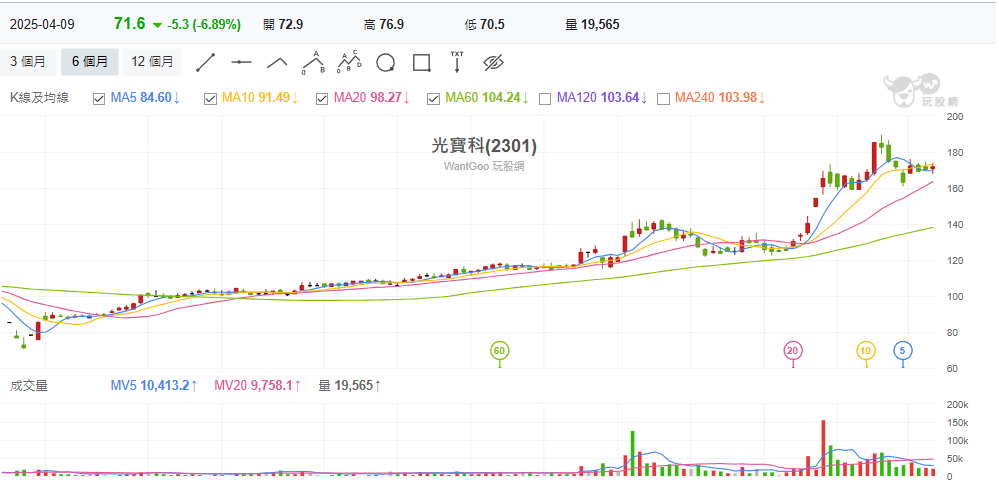Disable the MA10 moving average line
The width and height of the screenshot is (999, 482).
[x=210, y=98]
